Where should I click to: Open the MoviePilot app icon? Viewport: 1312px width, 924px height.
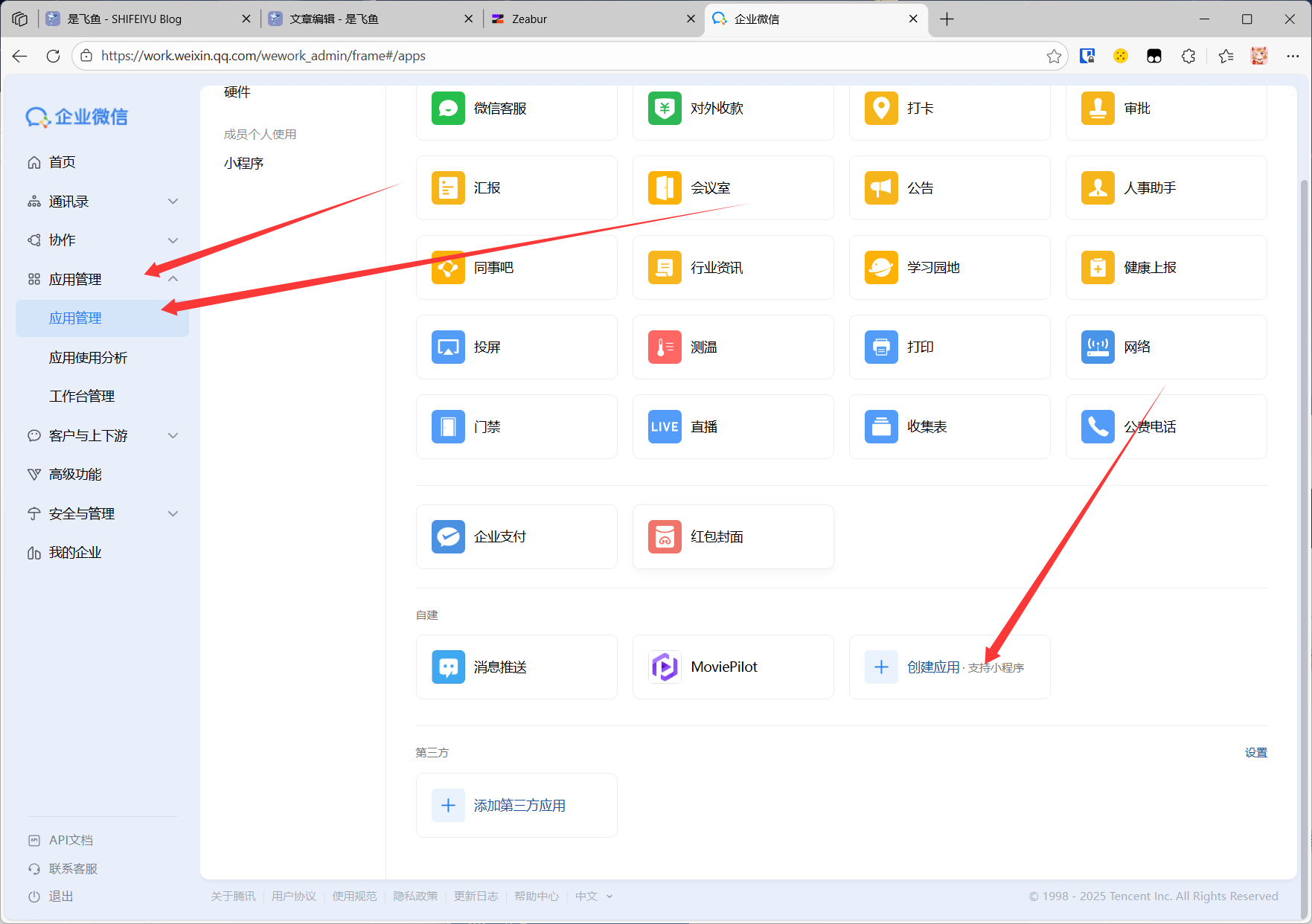pyautogui.click(x=665, y=667)
